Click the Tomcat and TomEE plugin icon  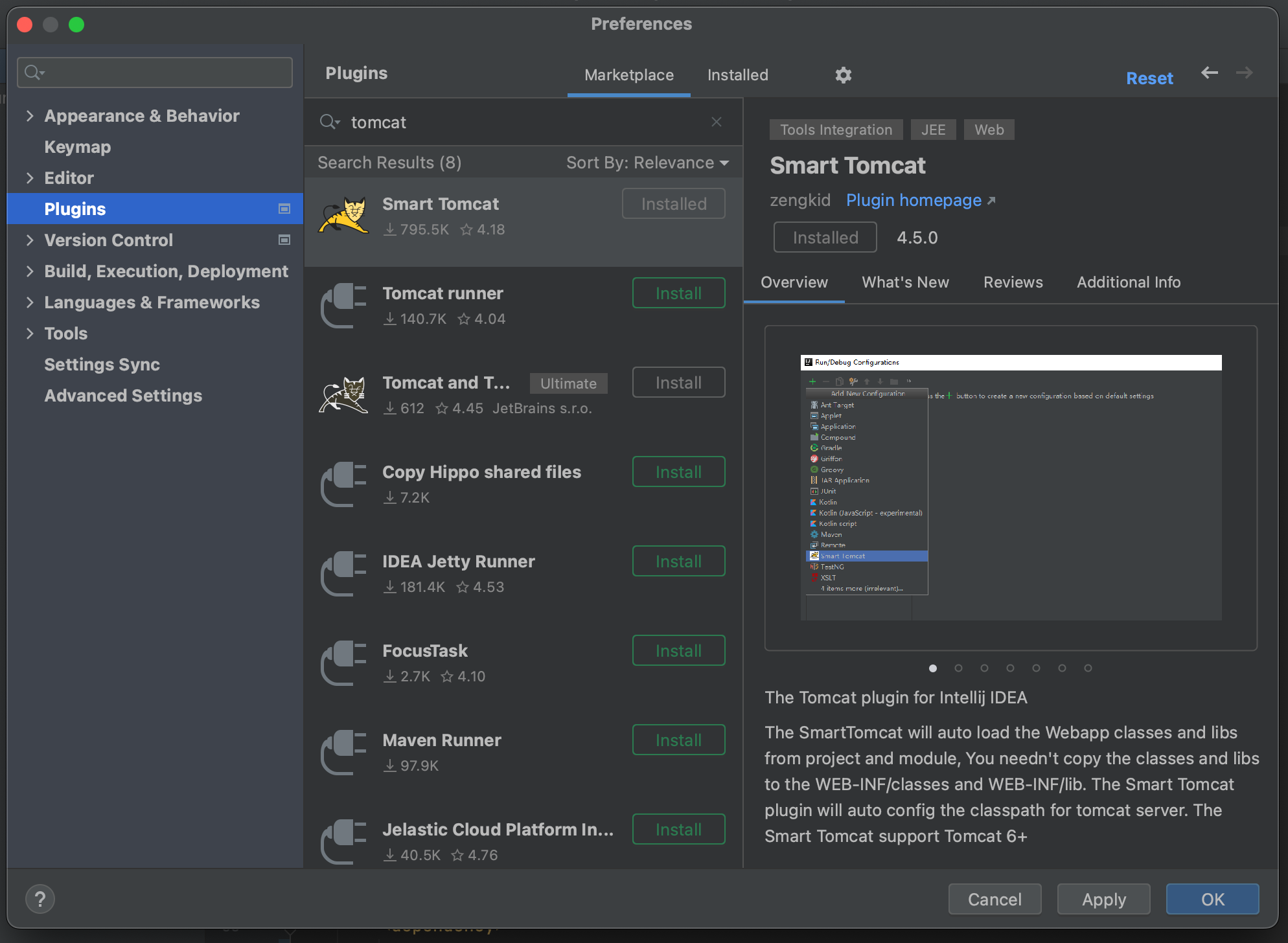(x=343, y=395)
